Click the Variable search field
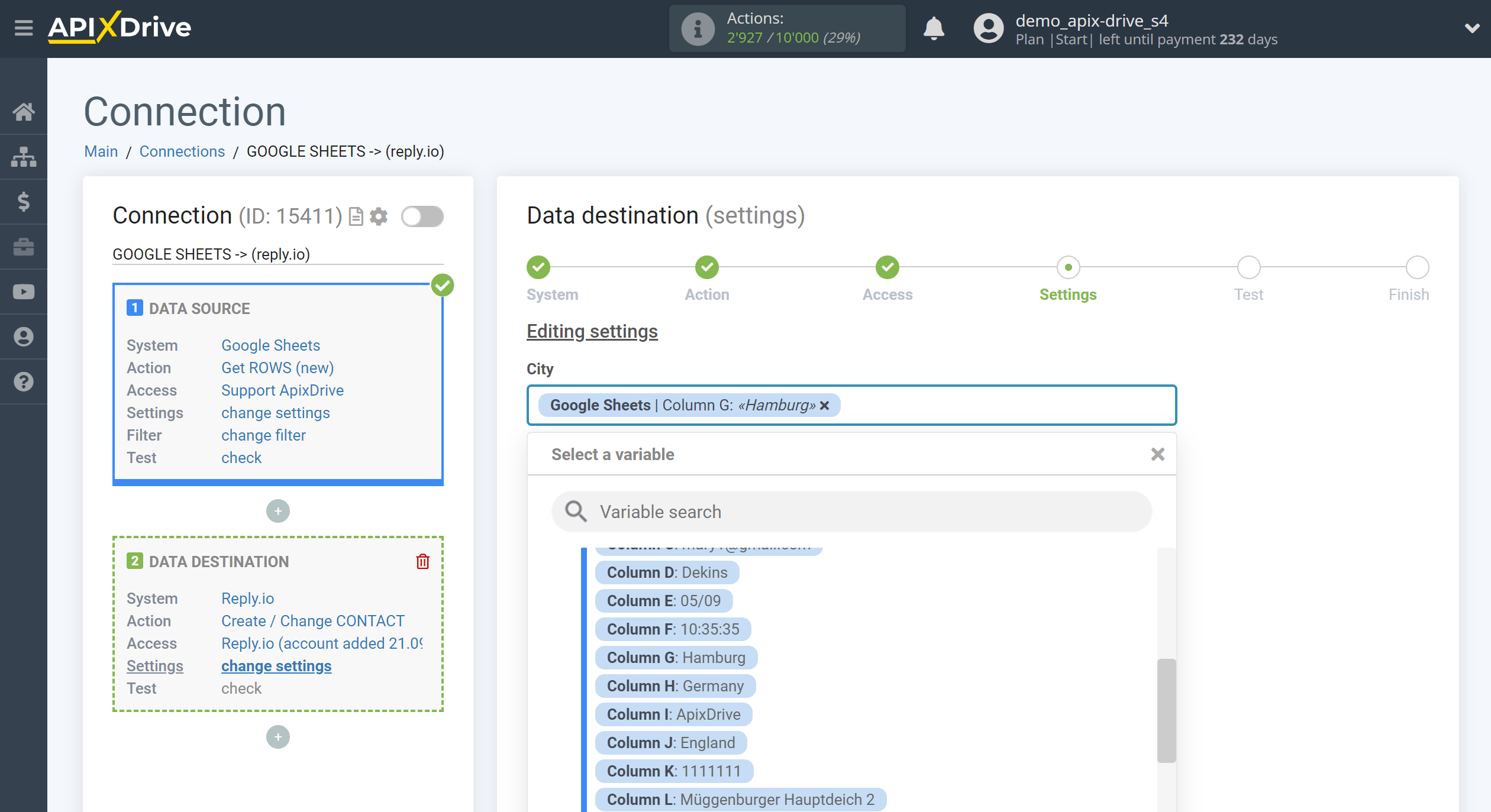This screenshot has height=812, width=1491. [x=852, y=512]
